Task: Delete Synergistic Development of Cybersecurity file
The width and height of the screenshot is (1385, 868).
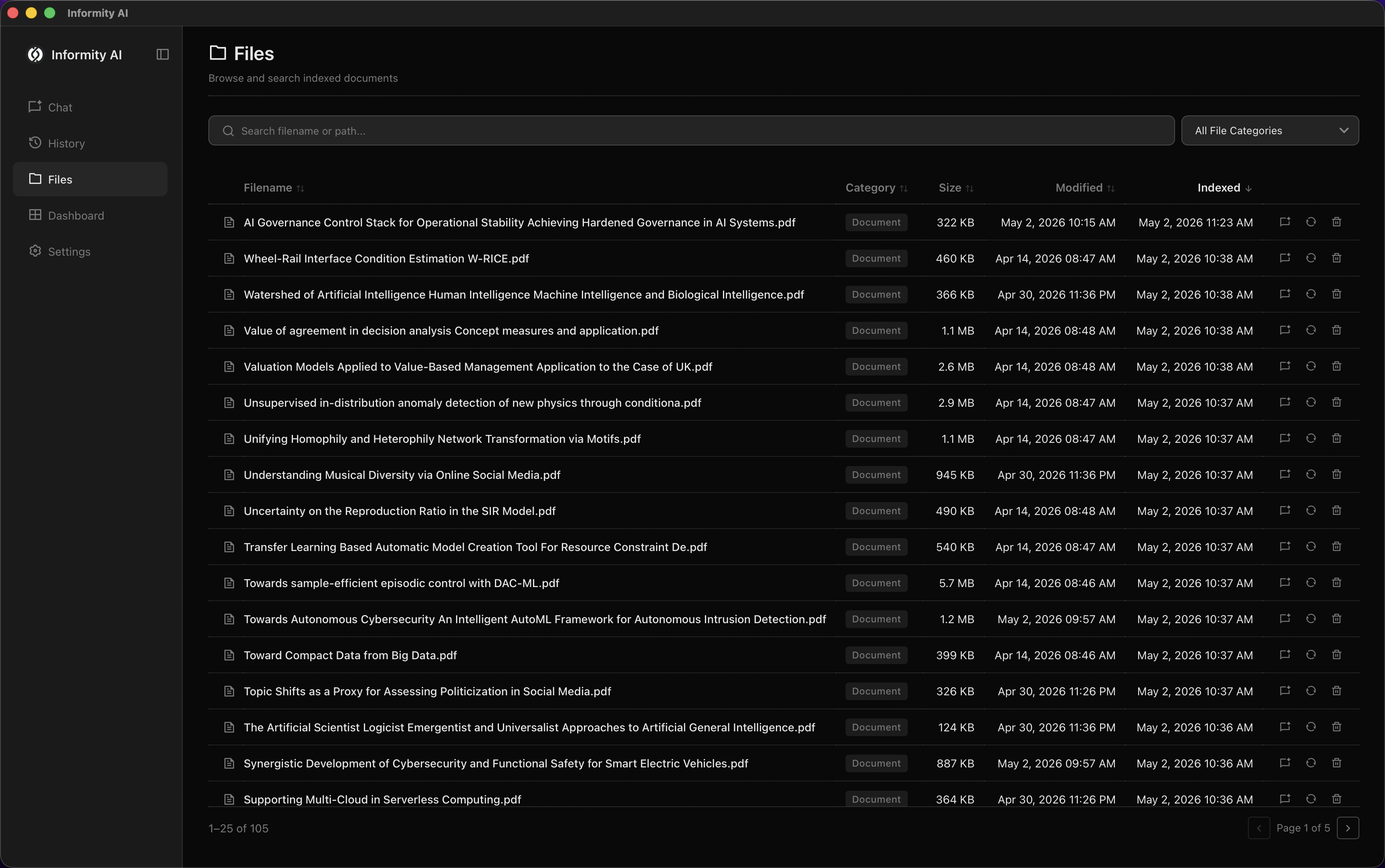Action: pos(1337,763)
